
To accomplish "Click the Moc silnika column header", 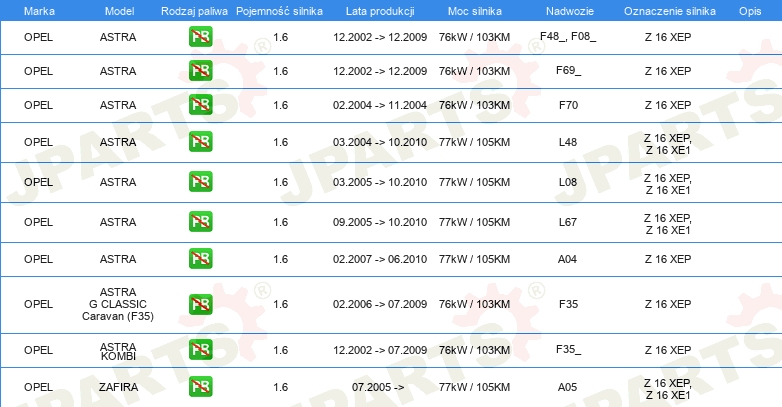I will (475, 11).
